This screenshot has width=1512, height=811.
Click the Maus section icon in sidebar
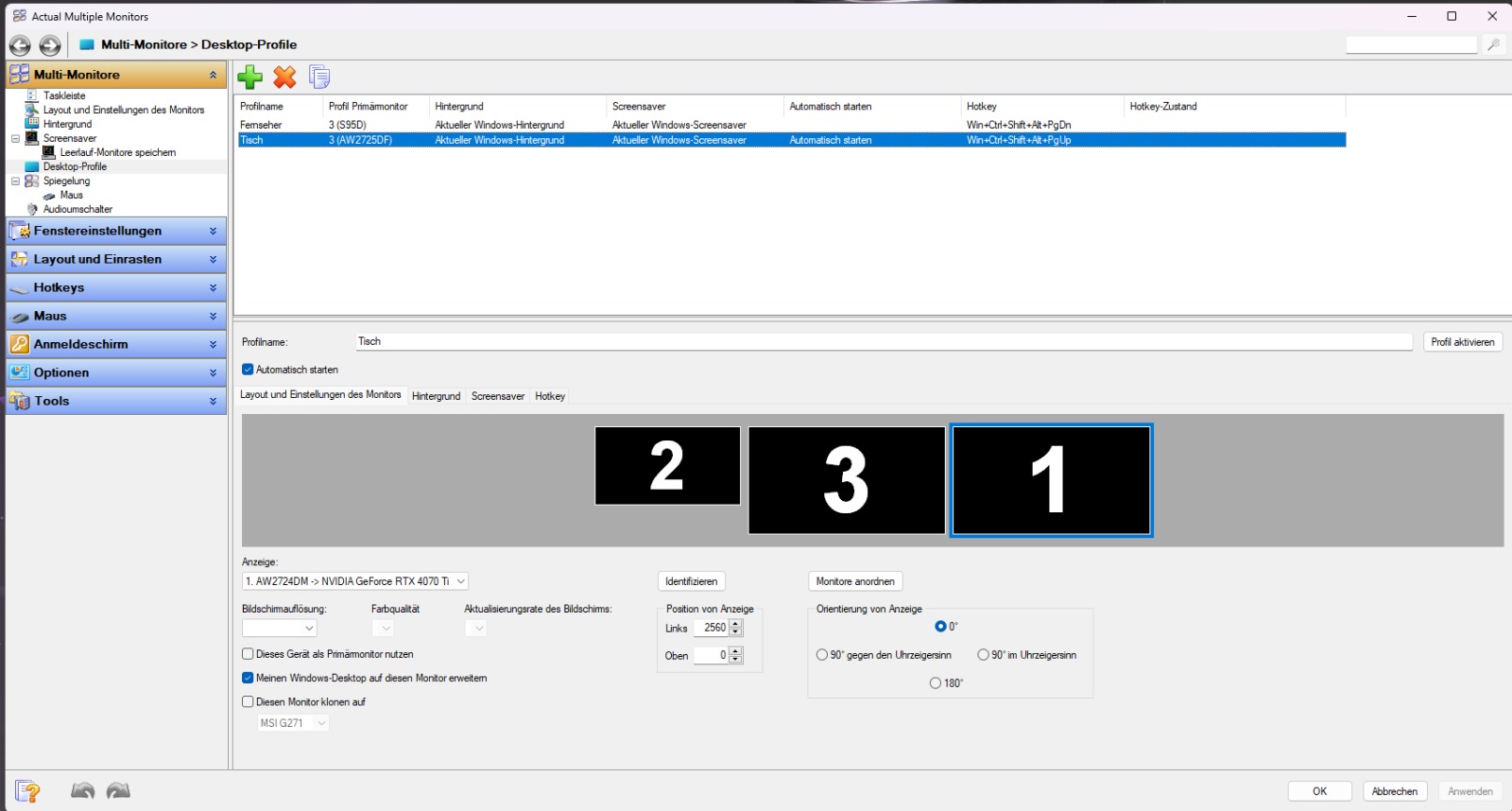20,317
